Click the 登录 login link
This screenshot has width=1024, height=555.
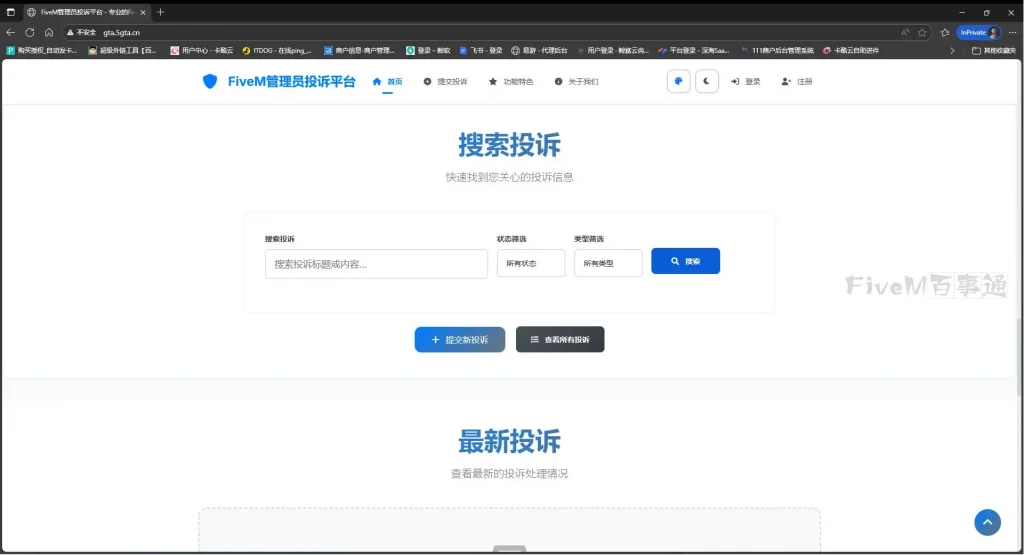point(746,82)
